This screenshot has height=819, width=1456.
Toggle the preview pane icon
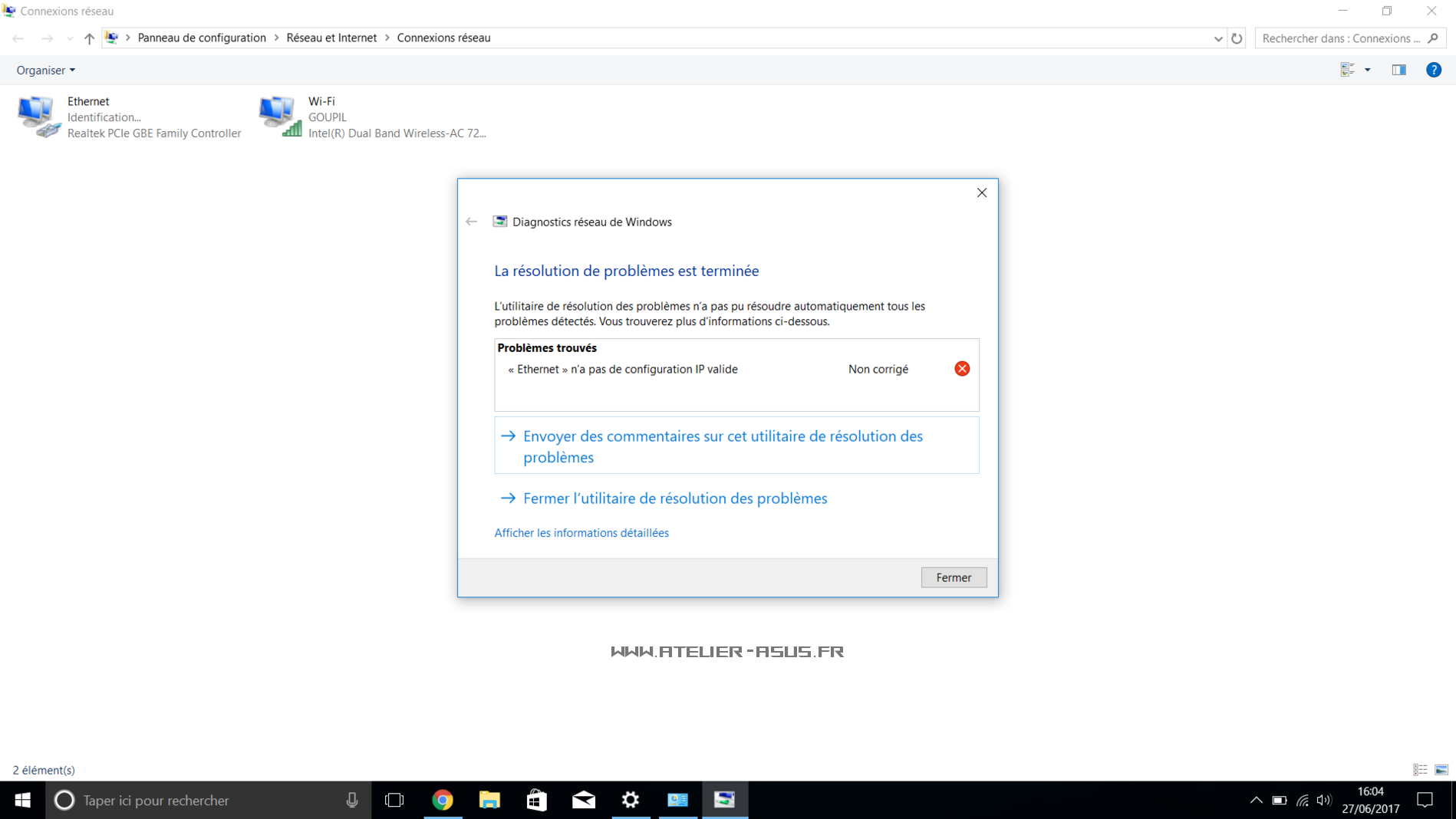(x=1398, y=70)
